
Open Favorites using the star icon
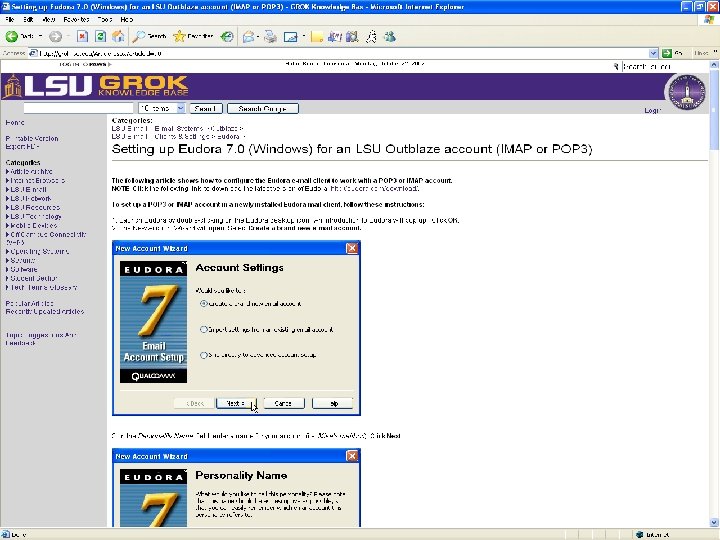click(x=179, y=36)
